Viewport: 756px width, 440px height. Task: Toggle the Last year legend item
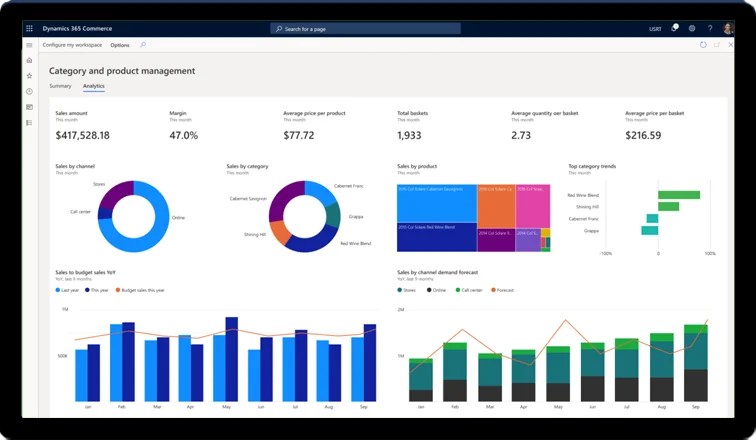[x=70, y=289]
